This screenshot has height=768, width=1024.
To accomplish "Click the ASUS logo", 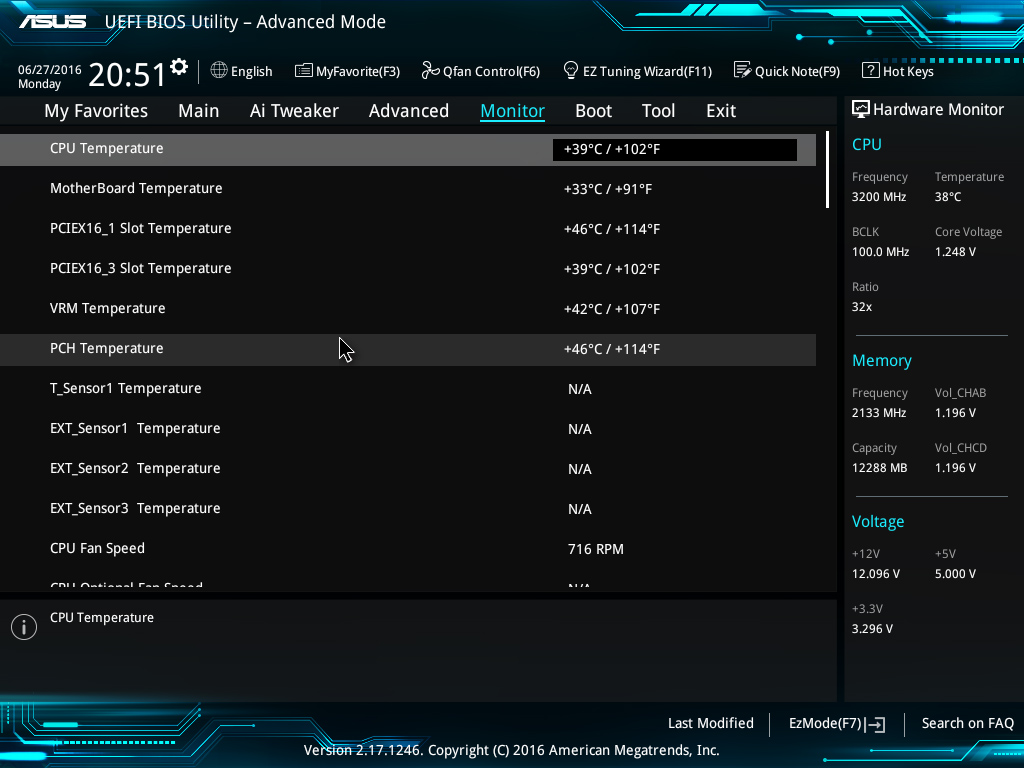I will tap(52, 22).
